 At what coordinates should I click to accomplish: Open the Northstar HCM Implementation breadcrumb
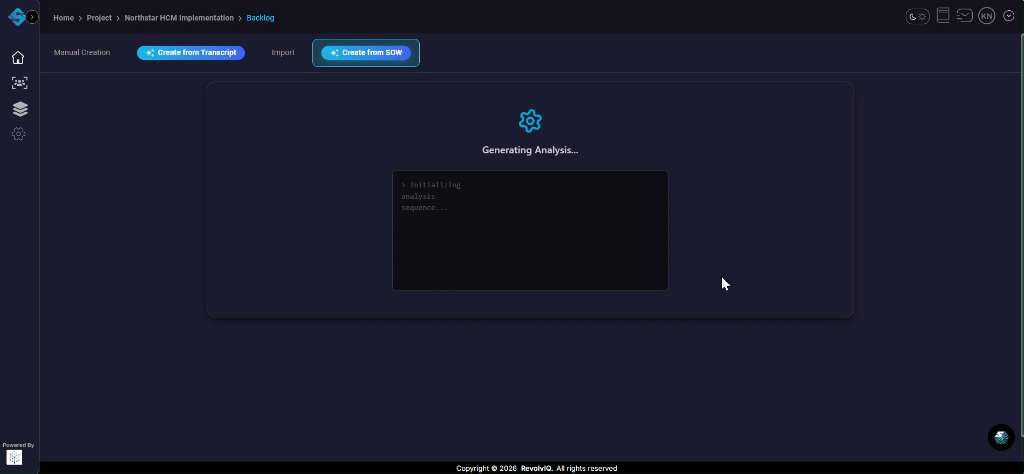coord(179,18)
